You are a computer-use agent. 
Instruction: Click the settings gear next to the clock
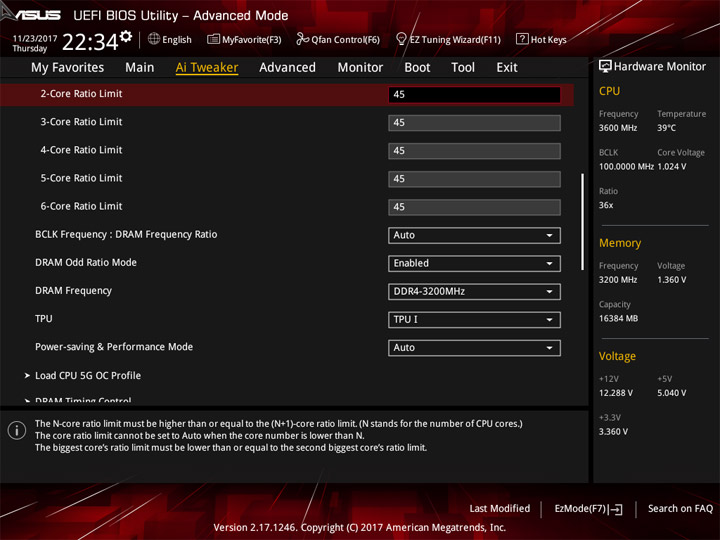(126, 37)
